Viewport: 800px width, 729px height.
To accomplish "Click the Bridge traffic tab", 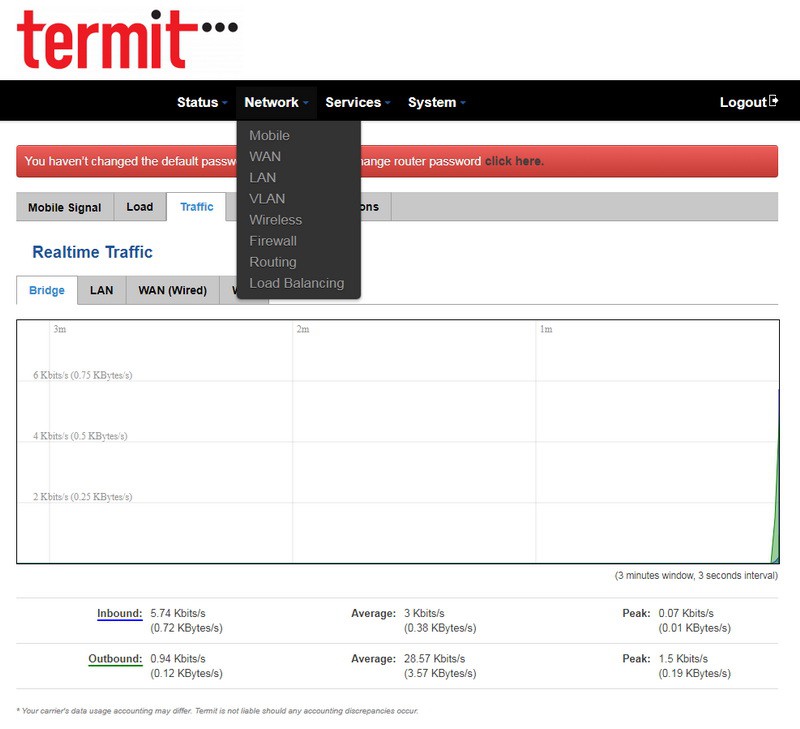I will coord(46,291).
